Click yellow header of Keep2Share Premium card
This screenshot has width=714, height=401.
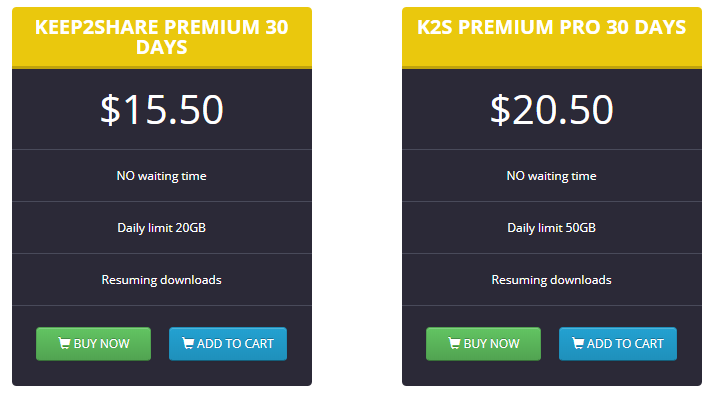pyautogui.click(x=162, y=38)
